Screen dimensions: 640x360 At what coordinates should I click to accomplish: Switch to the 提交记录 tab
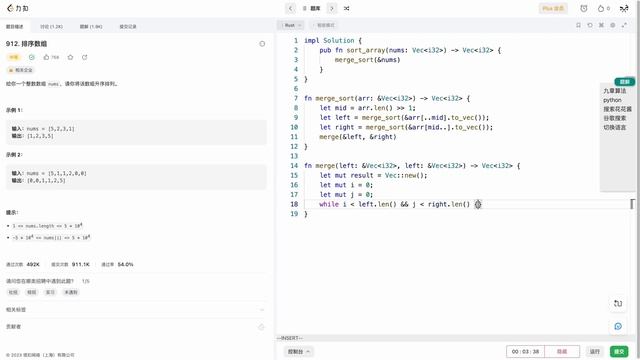click(128, 27)
